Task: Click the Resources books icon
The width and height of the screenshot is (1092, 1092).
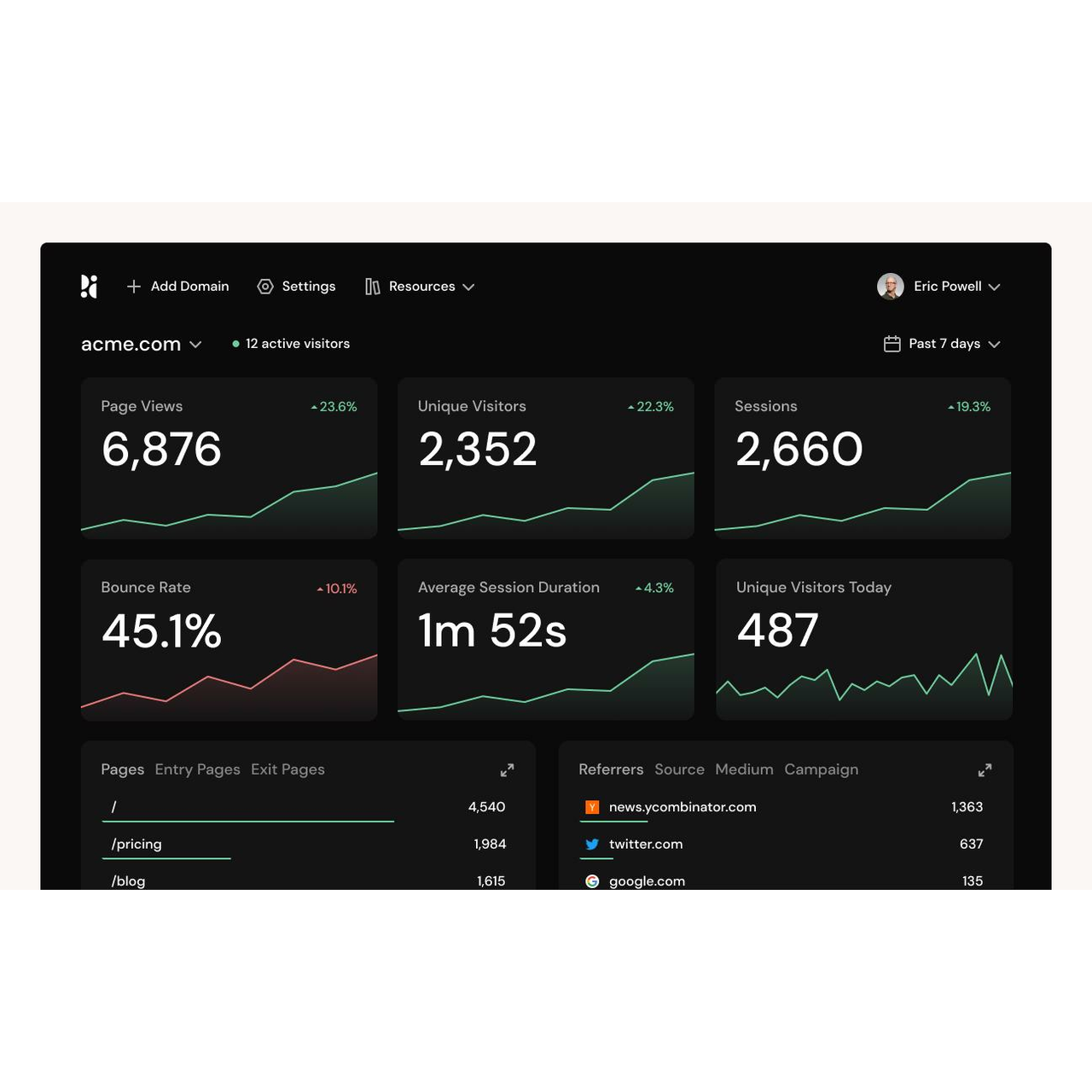Action: coord(373,287)
